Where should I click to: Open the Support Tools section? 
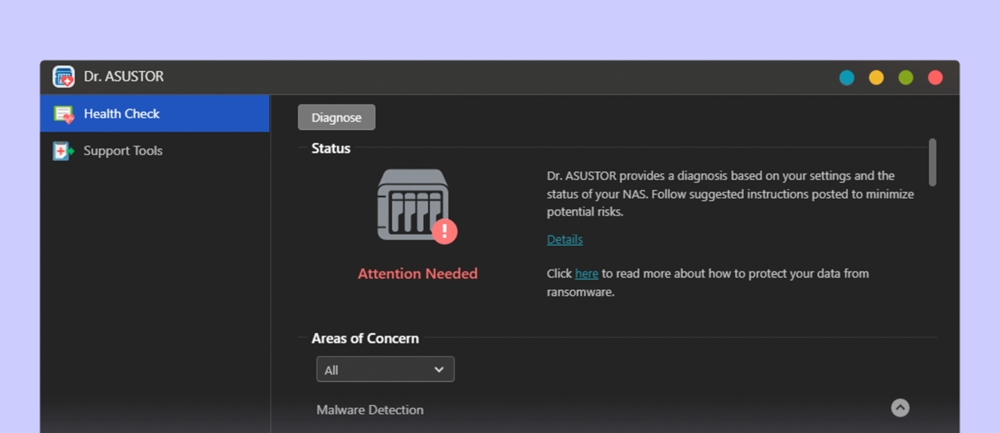tap(155, 151)
